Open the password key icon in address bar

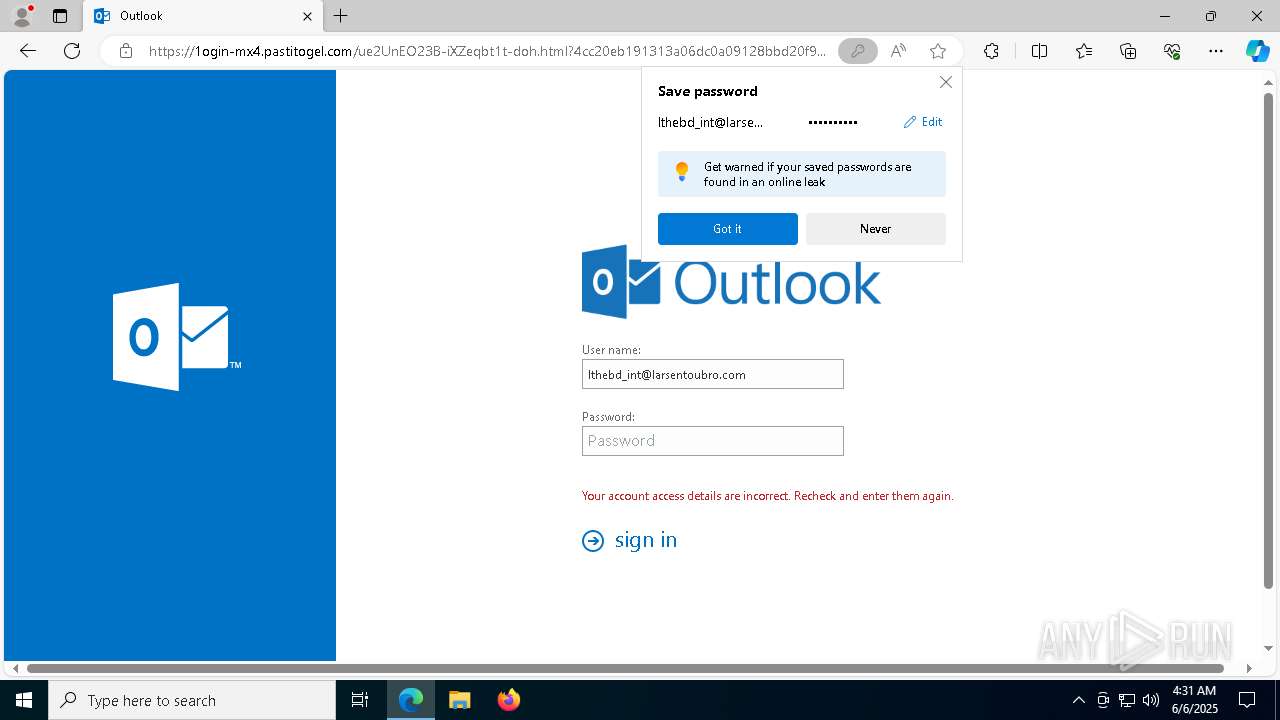[x=857, y=51]
